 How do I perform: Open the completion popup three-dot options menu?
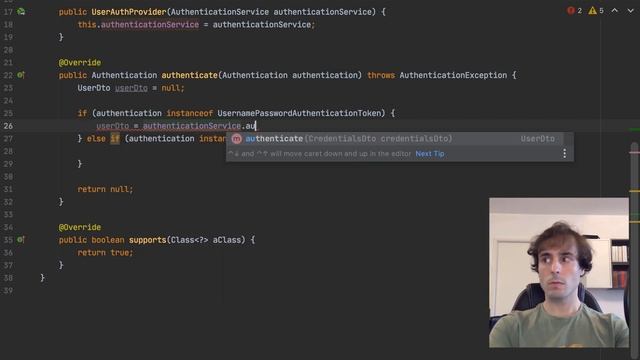(x=564, y=153)
